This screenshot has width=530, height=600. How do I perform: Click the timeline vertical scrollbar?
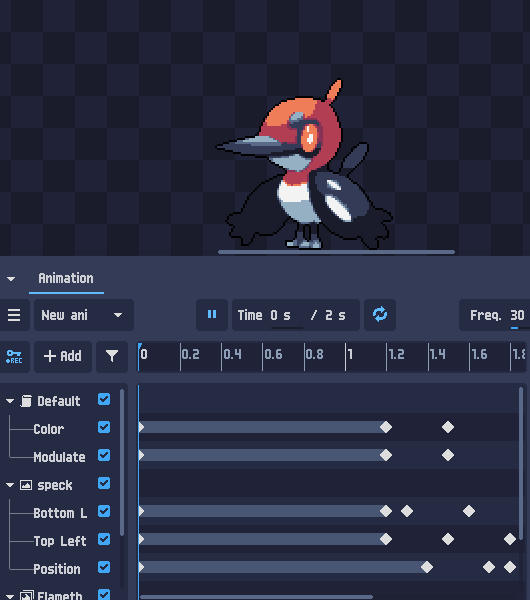point(521,463)
